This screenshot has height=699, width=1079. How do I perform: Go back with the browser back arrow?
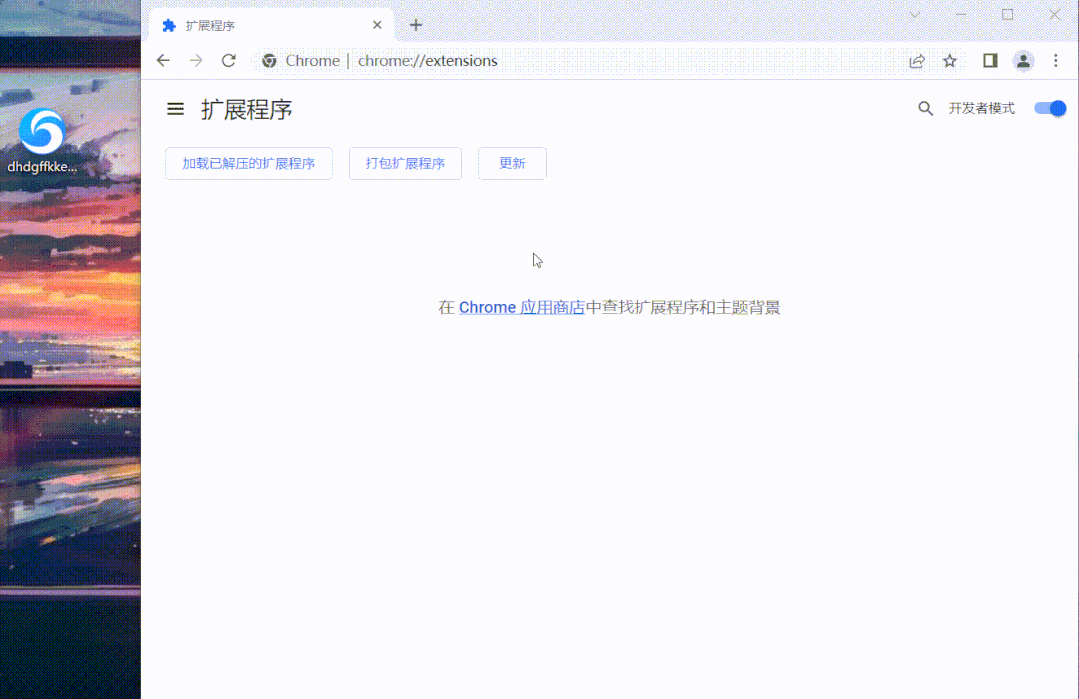pos(163,61)
